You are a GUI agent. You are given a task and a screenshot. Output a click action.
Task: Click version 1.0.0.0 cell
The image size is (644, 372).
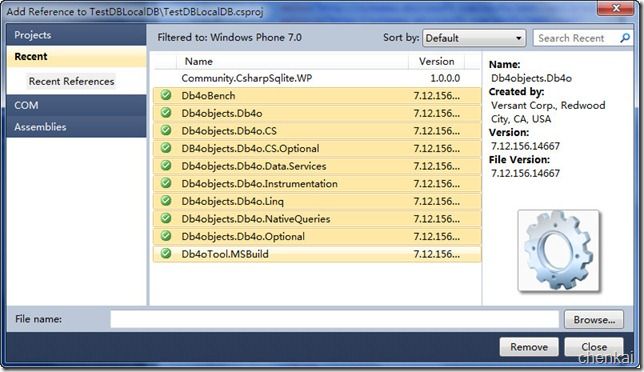pos(445,78)
